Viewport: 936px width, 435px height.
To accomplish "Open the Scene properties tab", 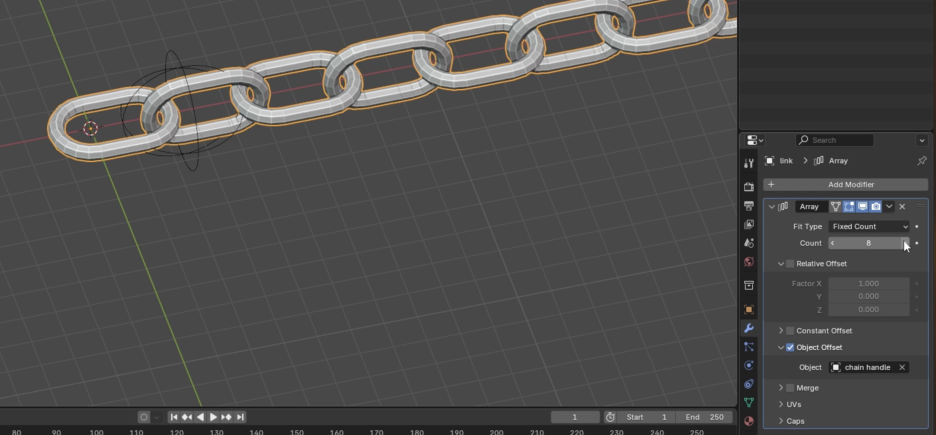I will click(x=749, y=243).
